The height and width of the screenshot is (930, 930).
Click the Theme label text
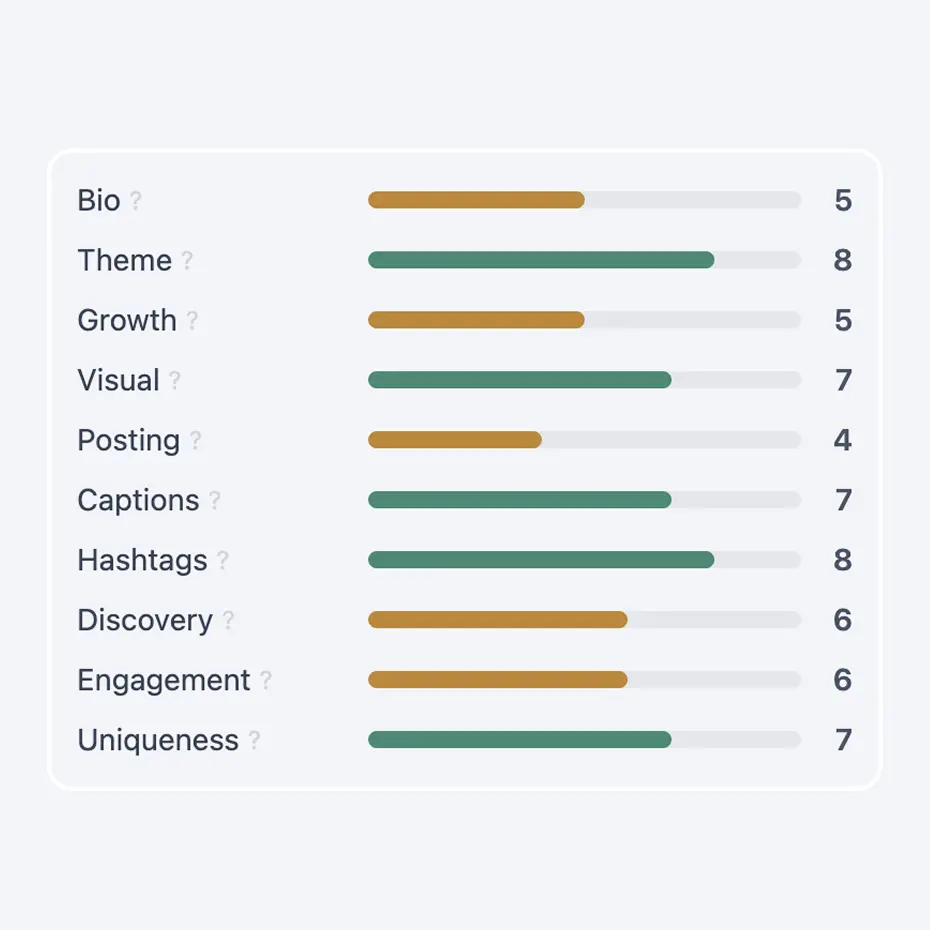tap(122, 260)
